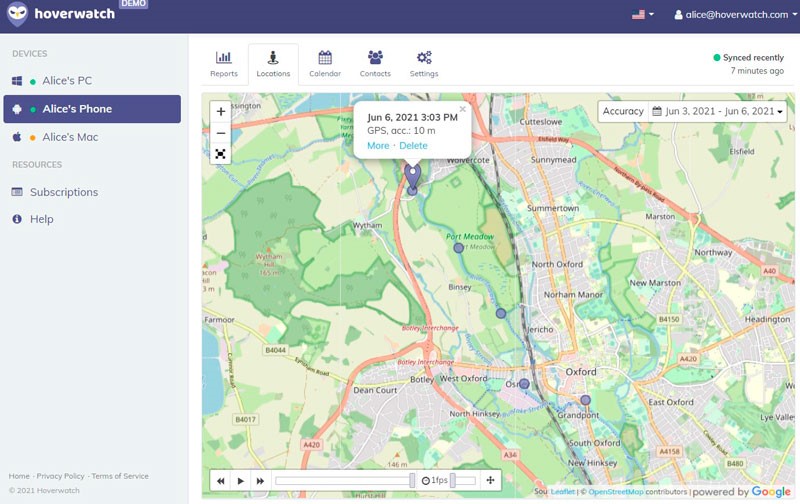Open the Jun 3 - Jun 6 date range picker
This screenshot has height=504, width=800.
tap(717, 111)
